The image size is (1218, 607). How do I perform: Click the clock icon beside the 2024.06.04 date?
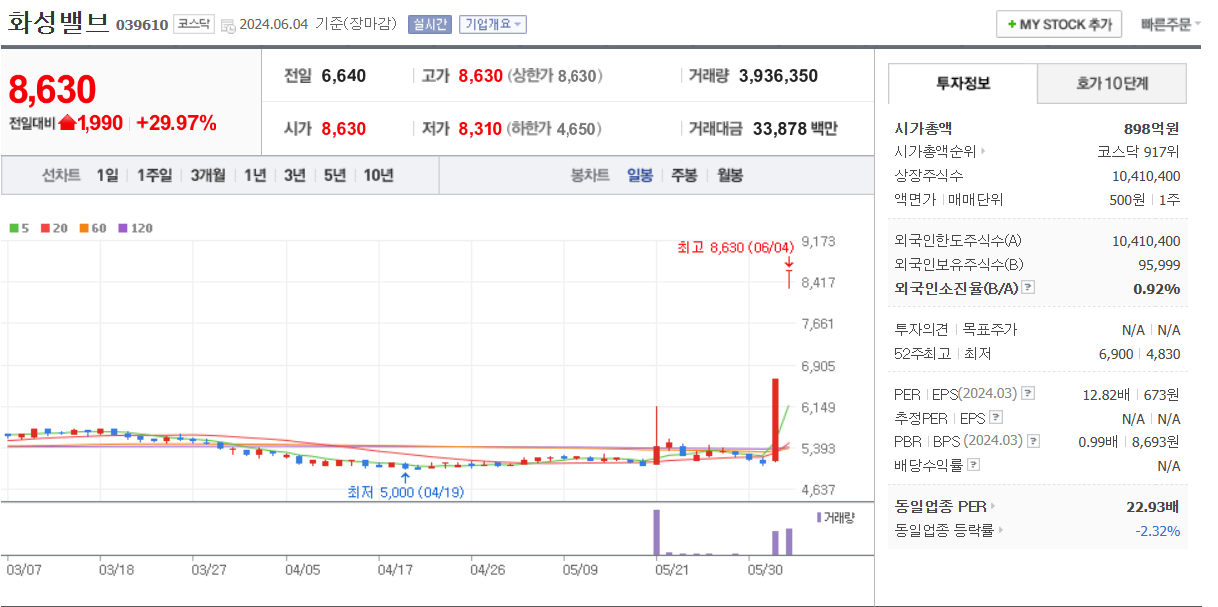click(229, 25)
